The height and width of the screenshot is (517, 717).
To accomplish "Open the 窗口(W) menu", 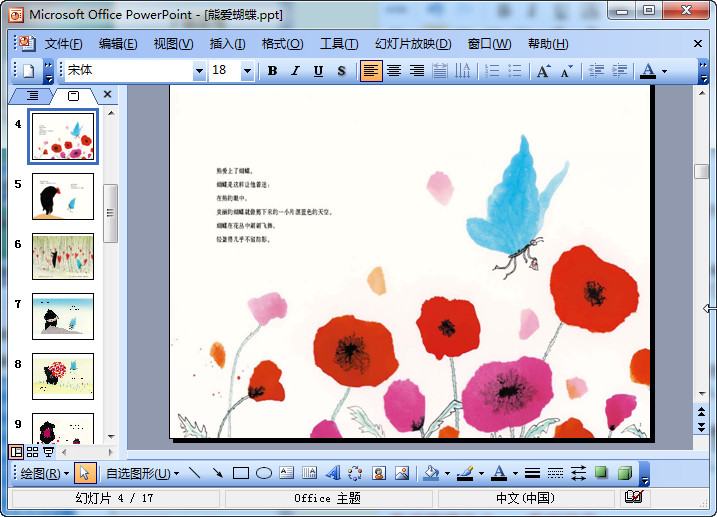I will [x=489, y=44].
